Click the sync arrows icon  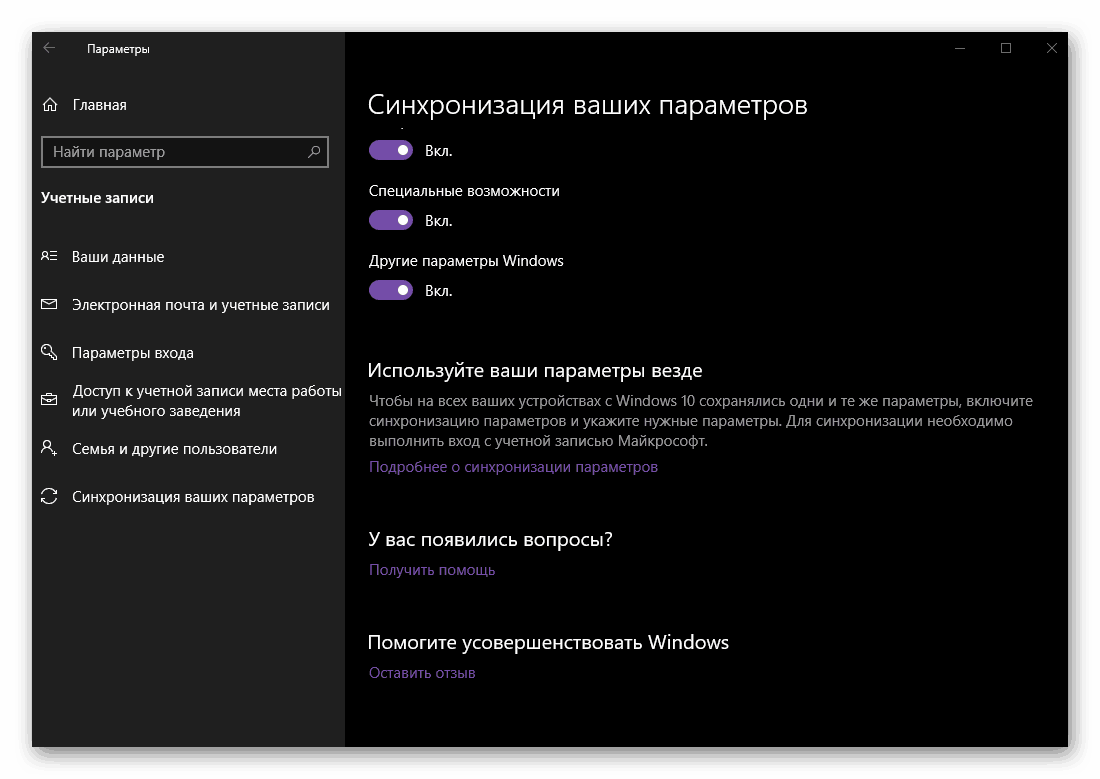(49, 496)
